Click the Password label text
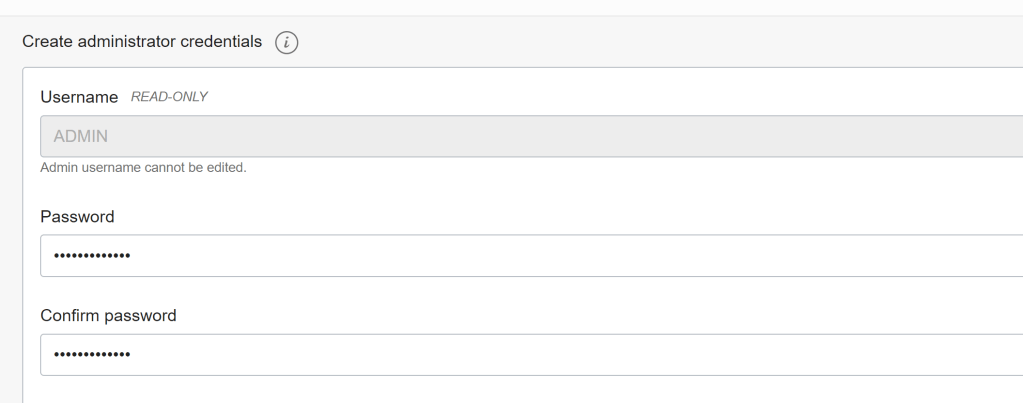Viewport: 1023px width, 403px height. (x=77, y=216)
